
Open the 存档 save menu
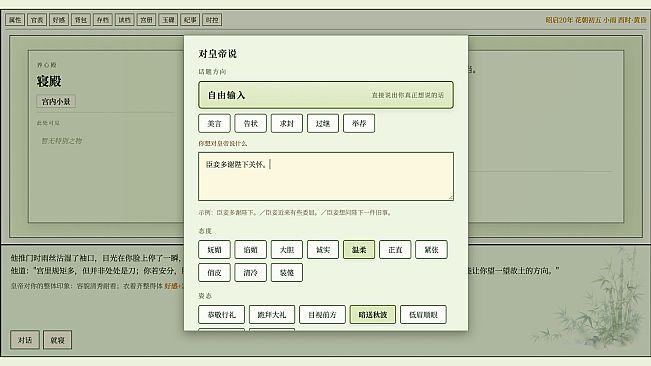pos(103,20)
